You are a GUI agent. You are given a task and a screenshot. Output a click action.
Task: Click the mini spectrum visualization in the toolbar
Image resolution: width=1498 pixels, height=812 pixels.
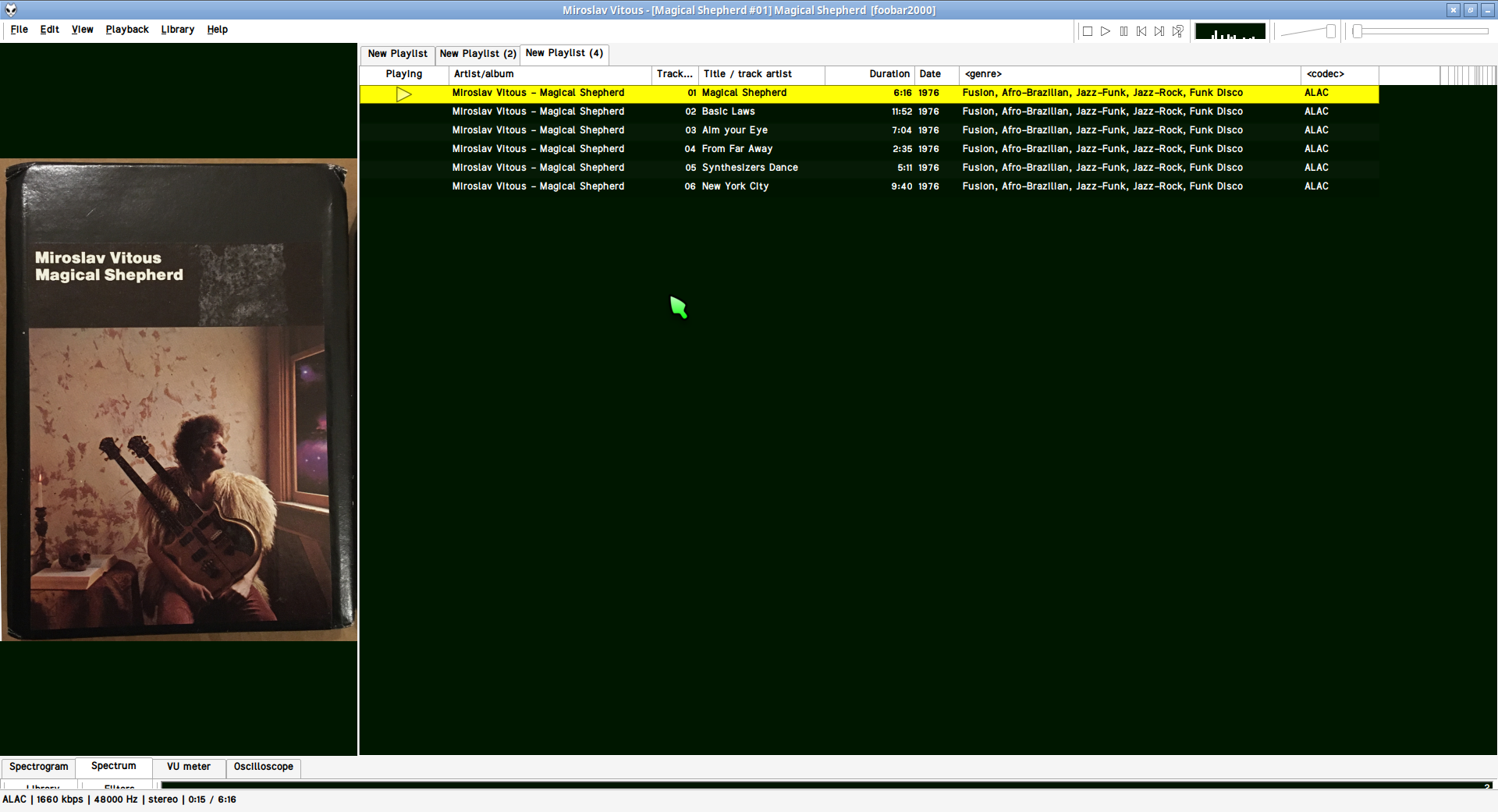point(1230,31)
